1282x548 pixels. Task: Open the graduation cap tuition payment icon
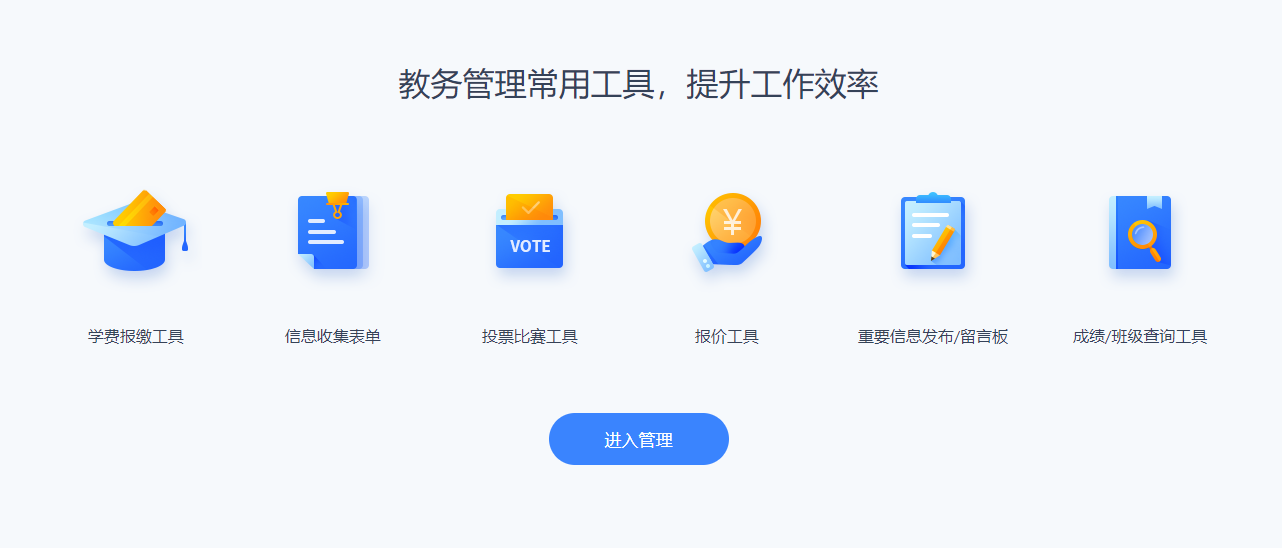[135, 231]
